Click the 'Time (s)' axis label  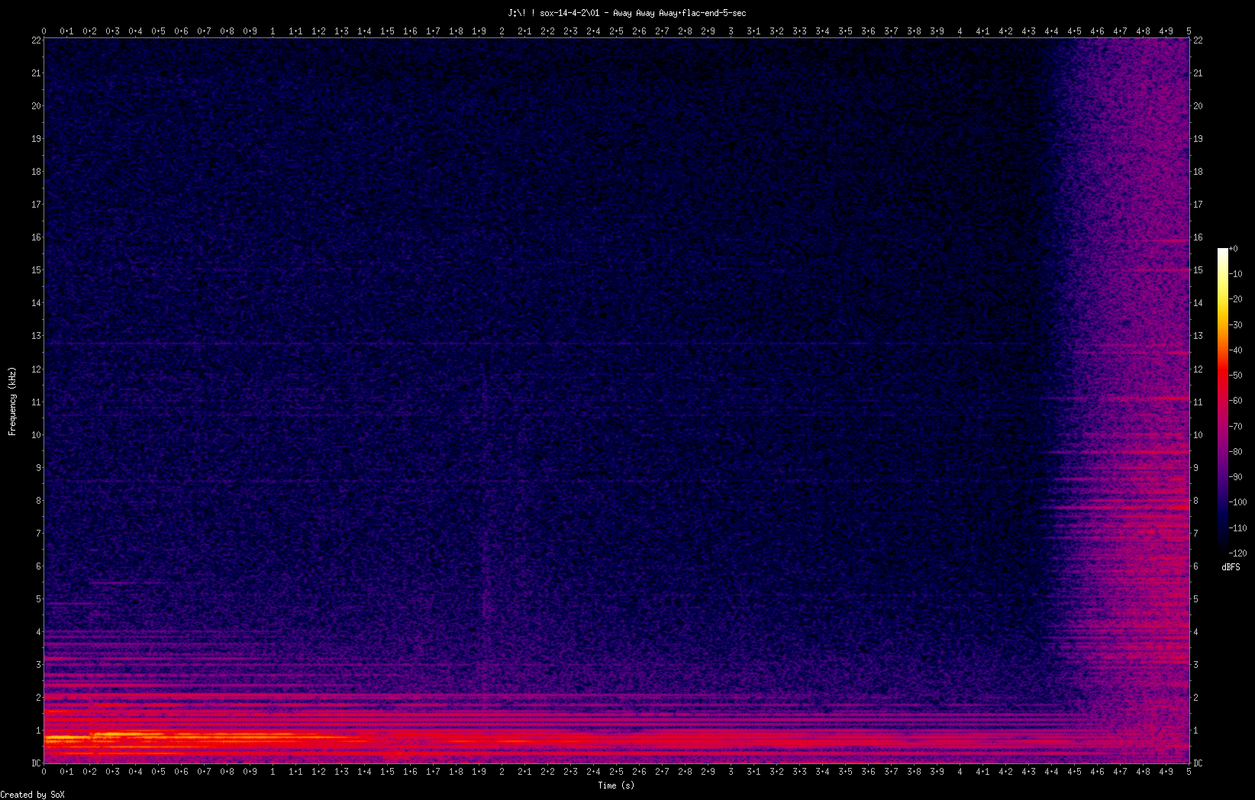tap(616, 786)
